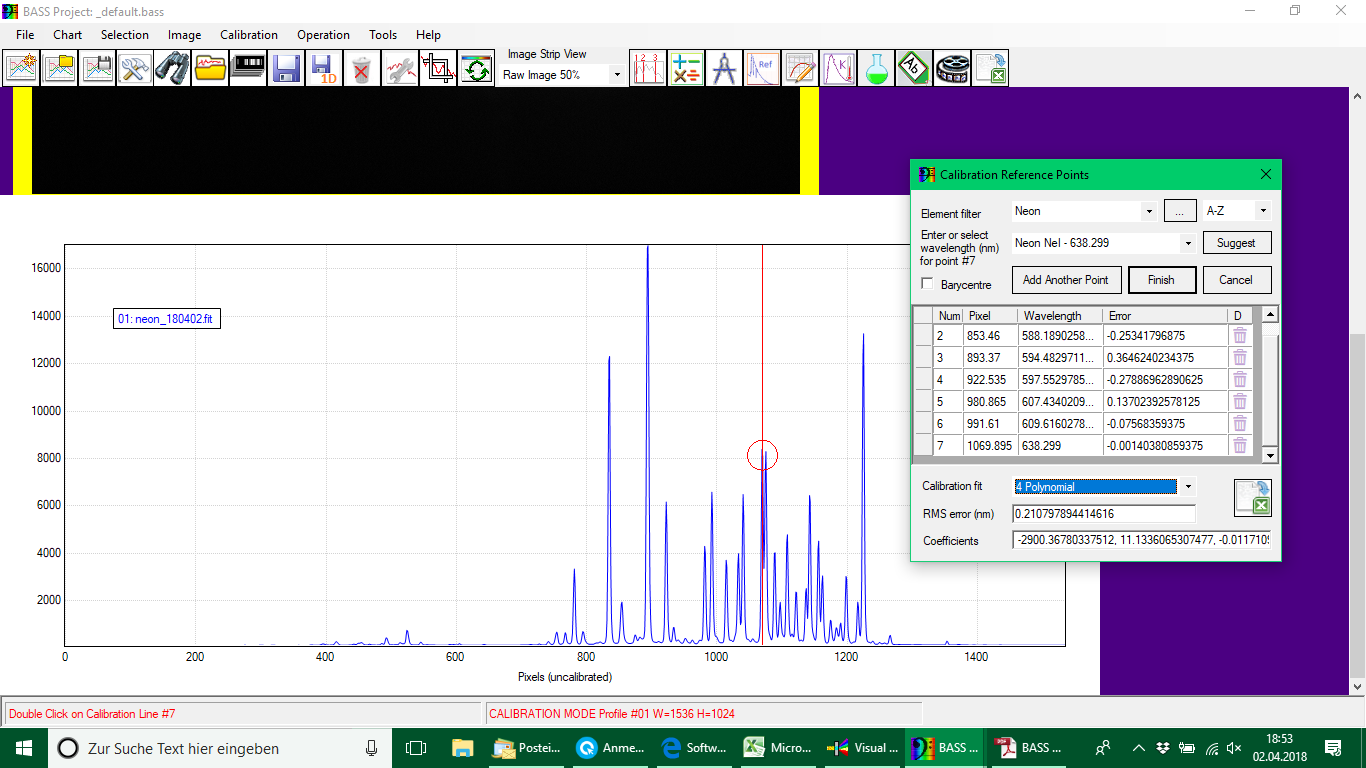
Task: Click the drafting compass toolbar icon
Action: [724, 69]
